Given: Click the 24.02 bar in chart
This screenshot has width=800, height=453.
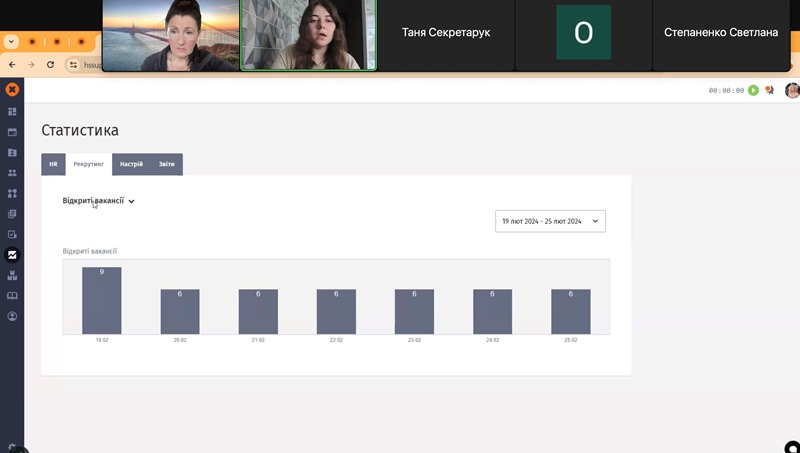Looking at the screenshot, I should pos(492,312).
